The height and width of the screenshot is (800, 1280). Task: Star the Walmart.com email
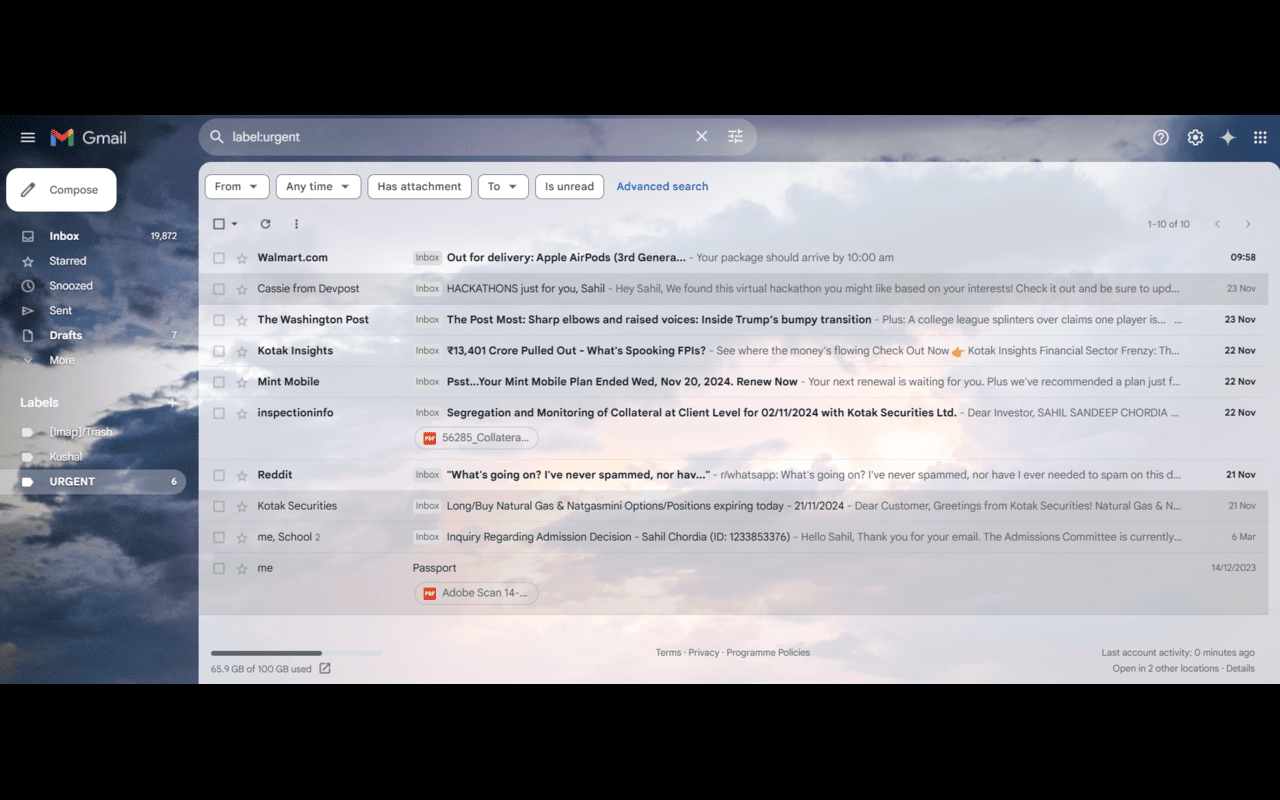coord(242,258)
